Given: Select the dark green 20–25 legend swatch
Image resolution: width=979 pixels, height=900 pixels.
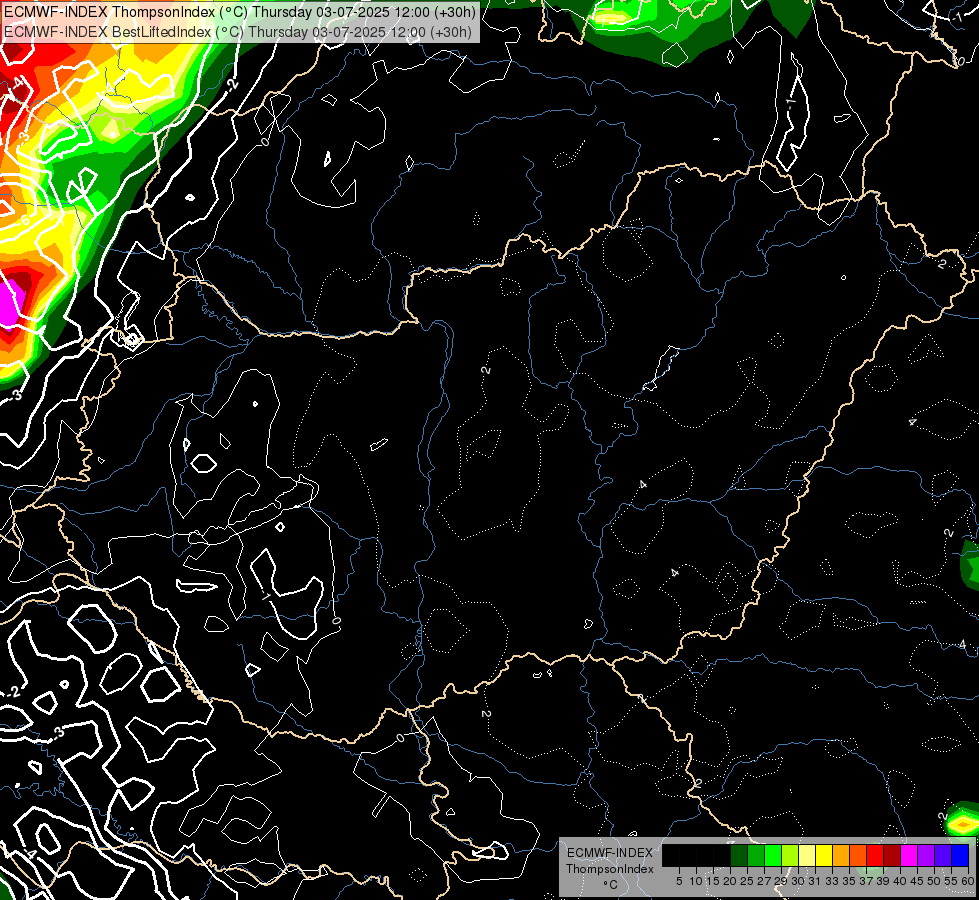Looking at the screenshot, I should [739, 855].
